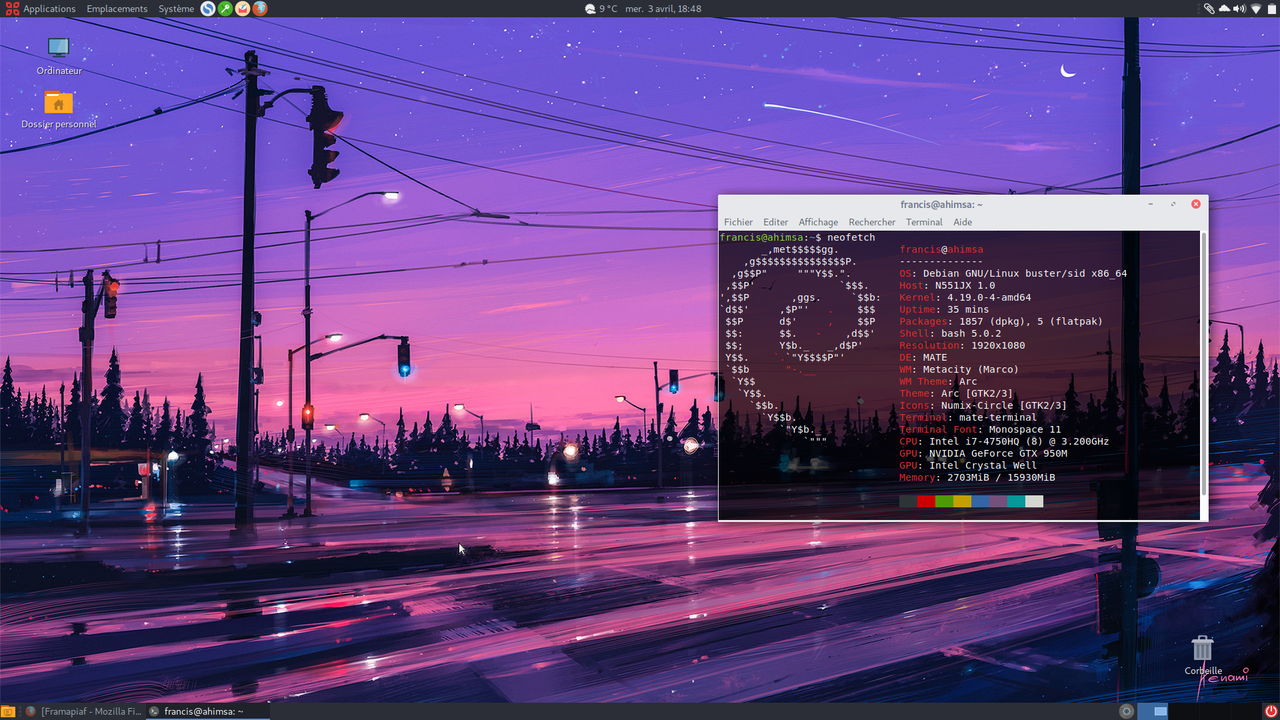Screen dimensions: 1280x720
Task: Click the terminal title bar francis@ahimsa: ~
Action: click(x=941, y=204)
